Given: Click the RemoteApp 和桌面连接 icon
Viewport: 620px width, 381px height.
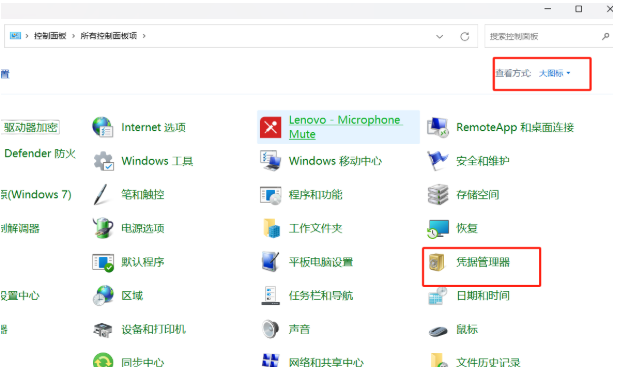Looking at the screenshot, I should tap(438, 127).
